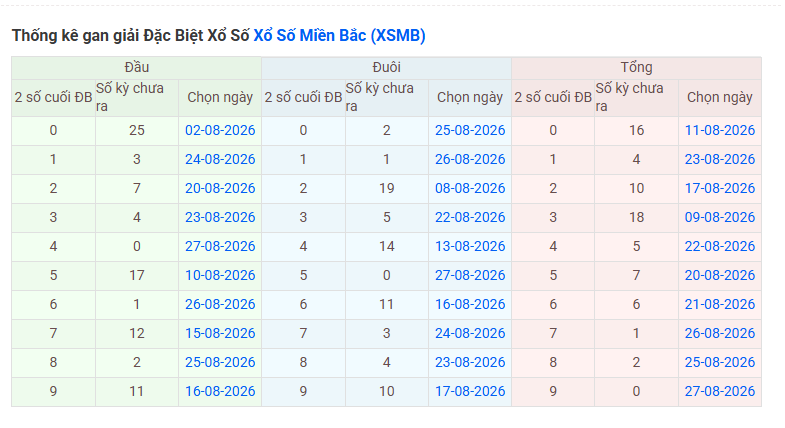Image resolution: width=785 pixels, height=428 pixels.
Task: Click 08-08-2026 date in Đuôi section
Action: tap(470, 188)
